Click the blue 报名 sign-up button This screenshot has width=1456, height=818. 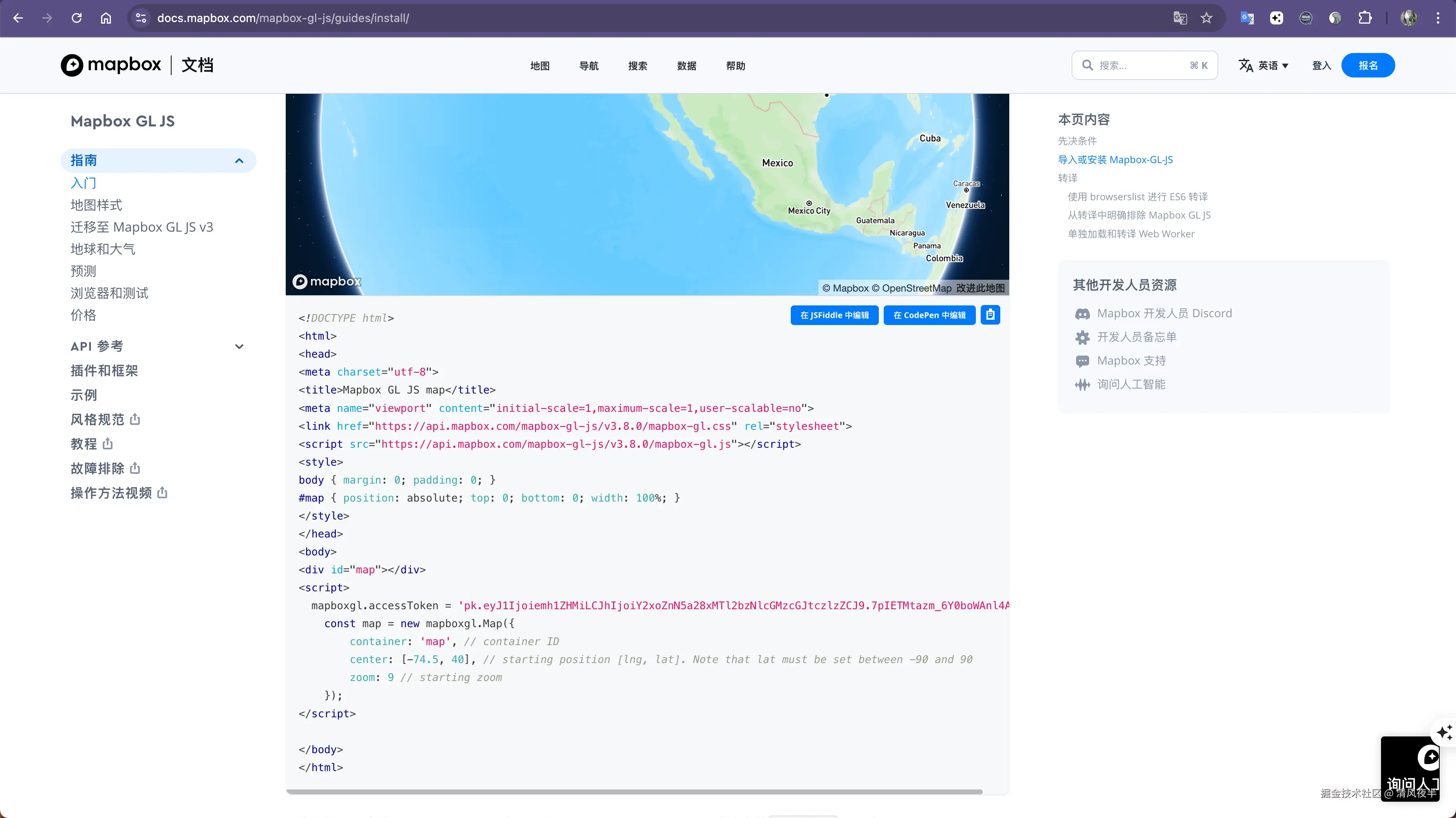tap(1368, 66)
